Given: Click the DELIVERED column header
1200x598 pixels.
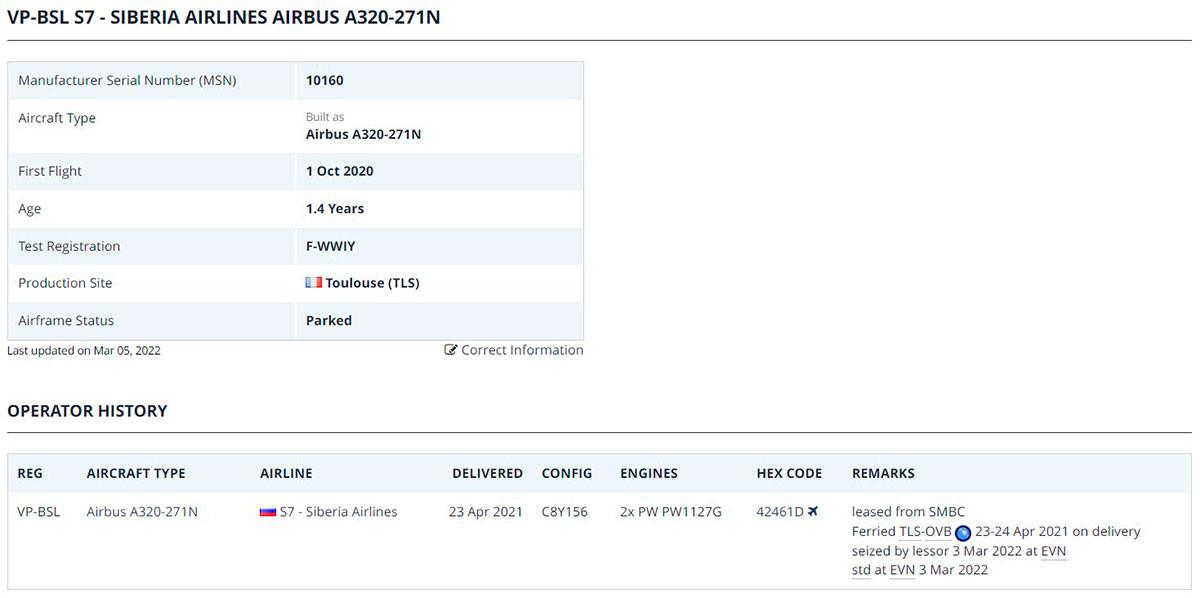Looking at the screenshot, I should coord(487,473).
